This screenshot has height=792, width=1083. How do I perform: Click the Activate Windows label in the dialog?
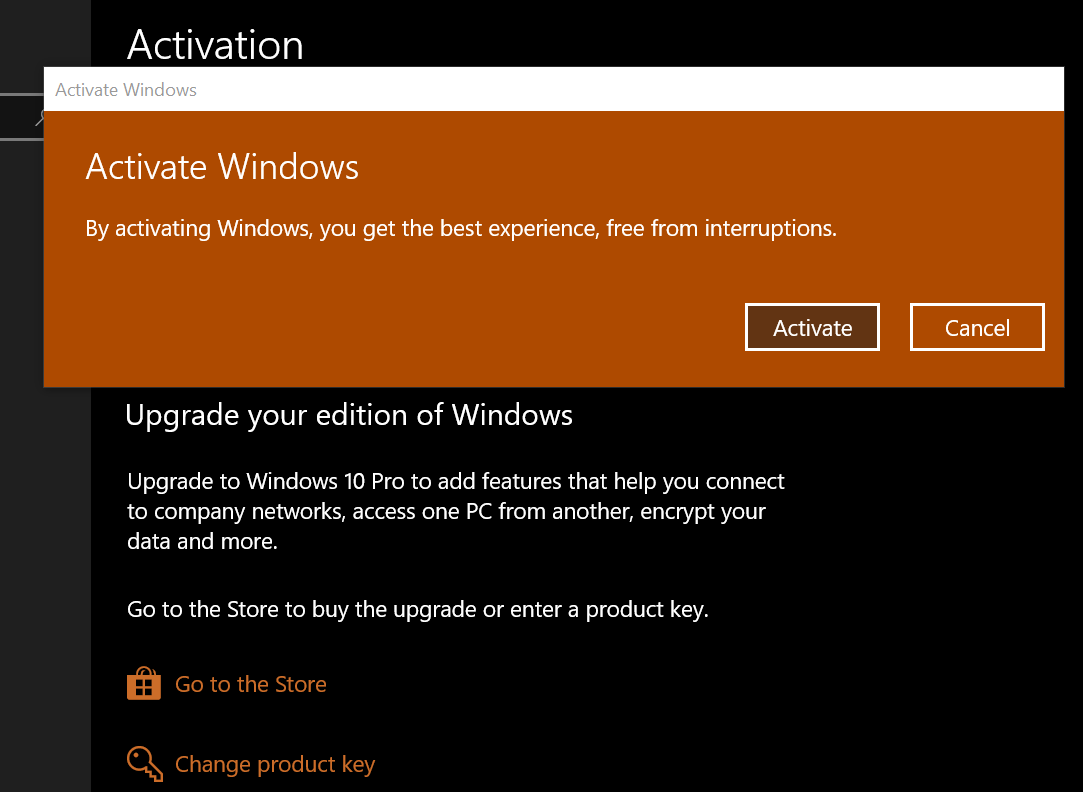click(x=221, y=166)
